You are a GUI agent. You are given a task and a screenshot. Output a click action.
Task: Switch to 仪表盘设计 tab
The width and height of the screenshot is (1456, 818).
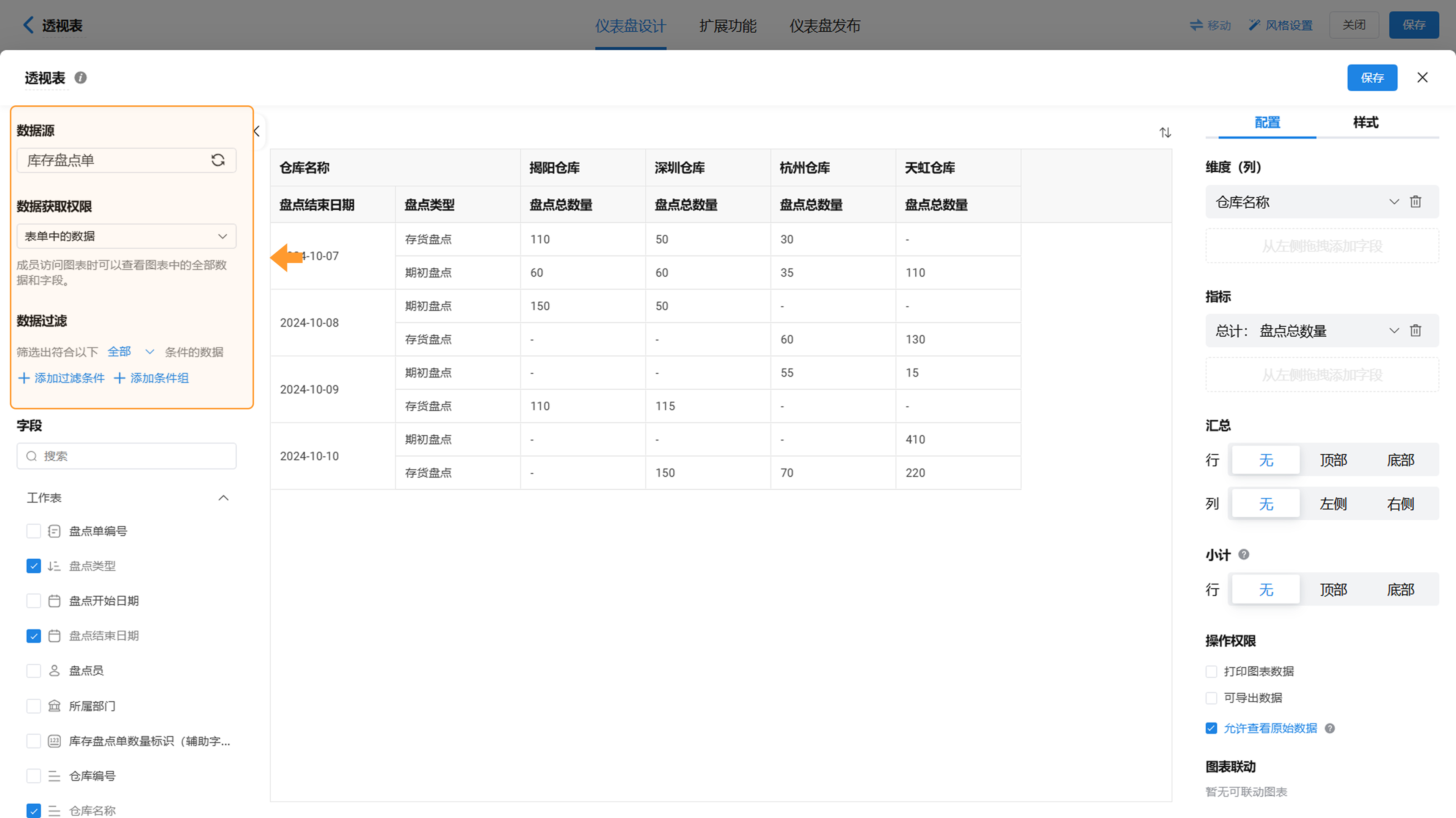tap(630, 25)
